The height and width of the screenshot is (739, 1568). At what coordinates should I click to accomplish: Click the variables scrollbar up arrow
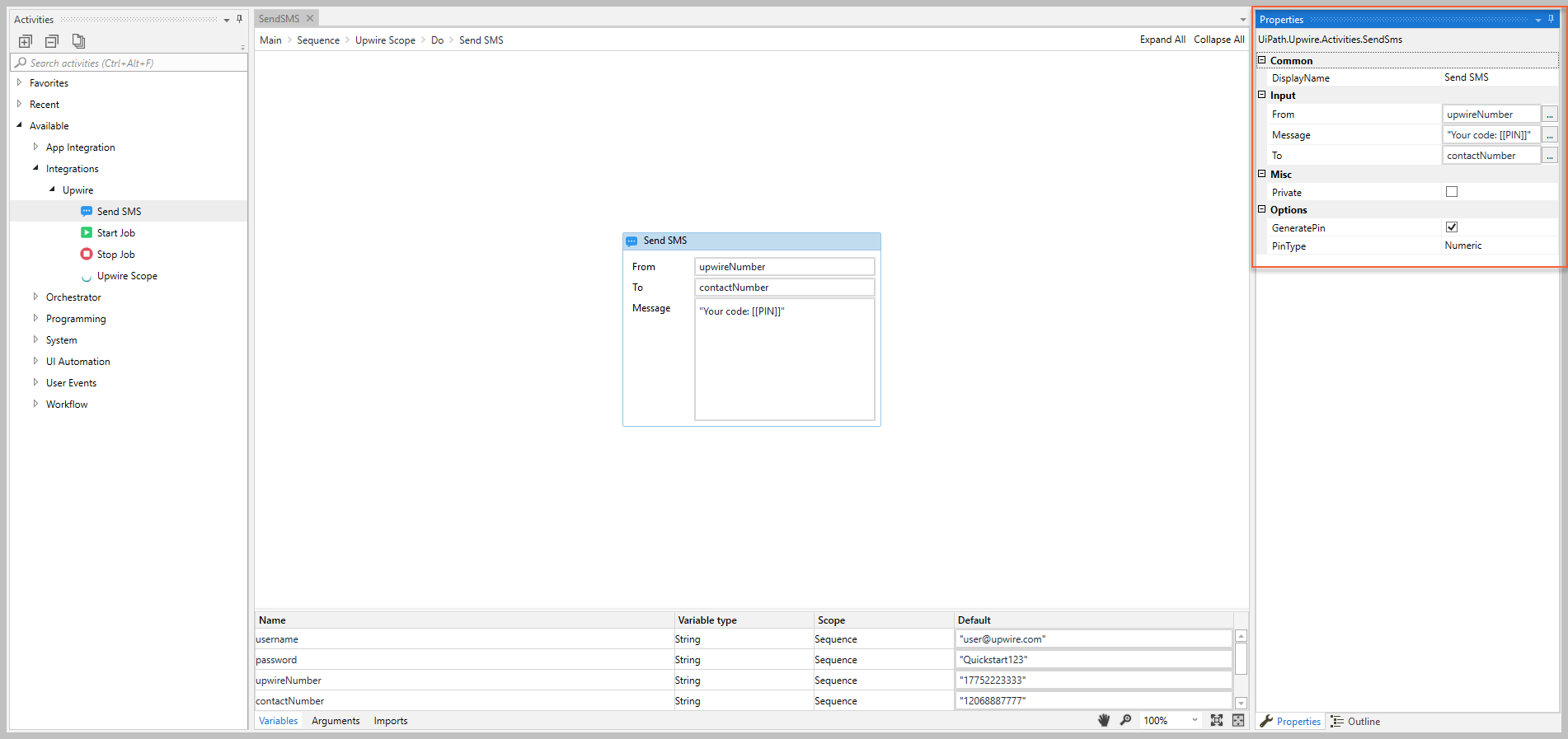point(1241,636)
